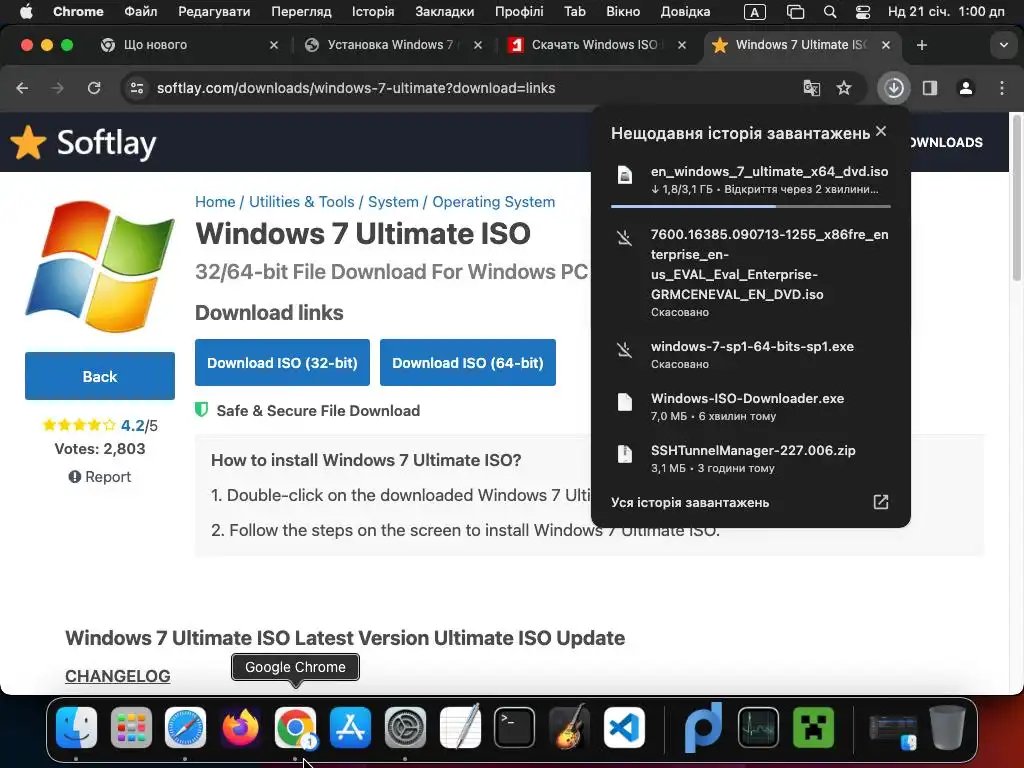Open the Профілі menu
The width and height of the screenshot is (1024, 768).
[x=519, y=11]
